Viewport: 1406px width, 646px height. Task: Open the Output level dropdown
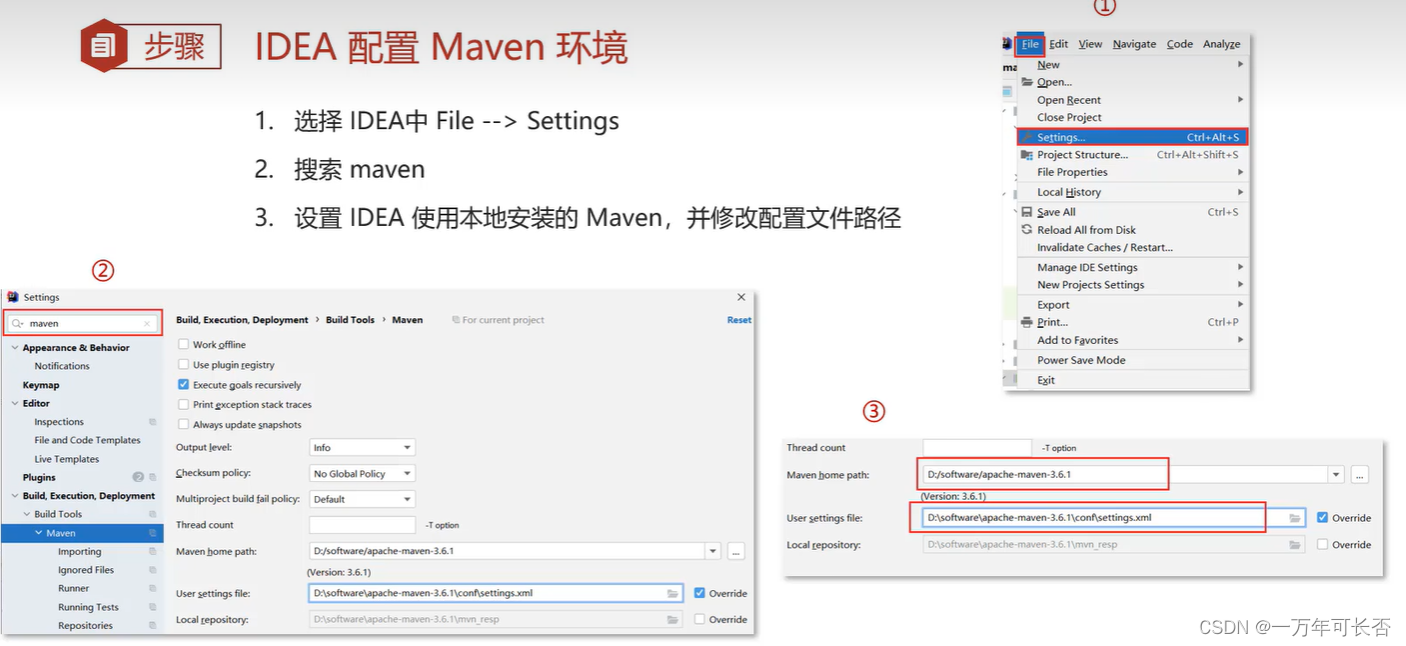(363, 448)
